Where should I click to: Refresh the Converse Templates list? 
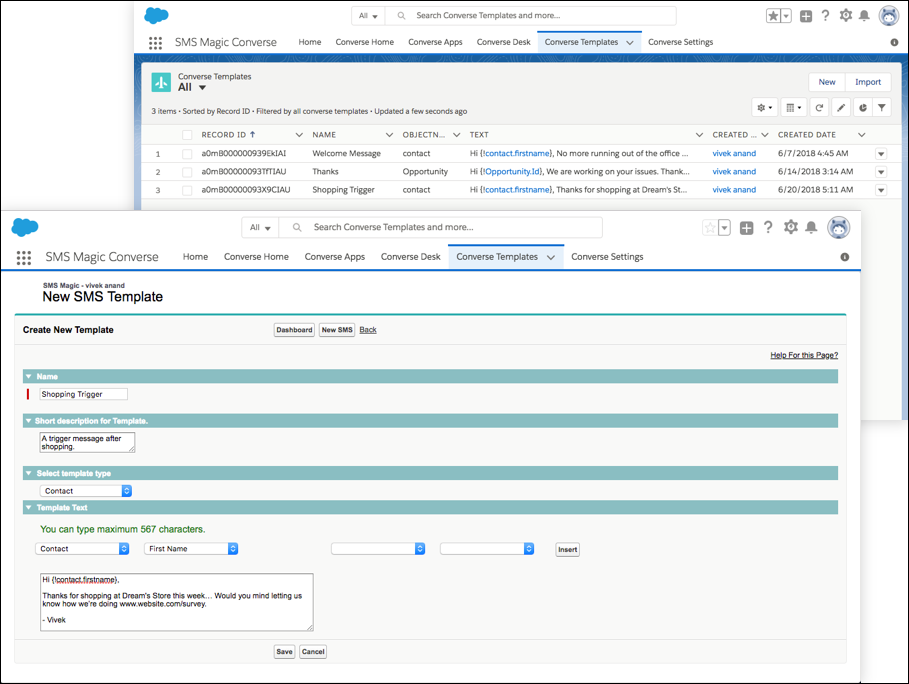(x=819, y=107)
